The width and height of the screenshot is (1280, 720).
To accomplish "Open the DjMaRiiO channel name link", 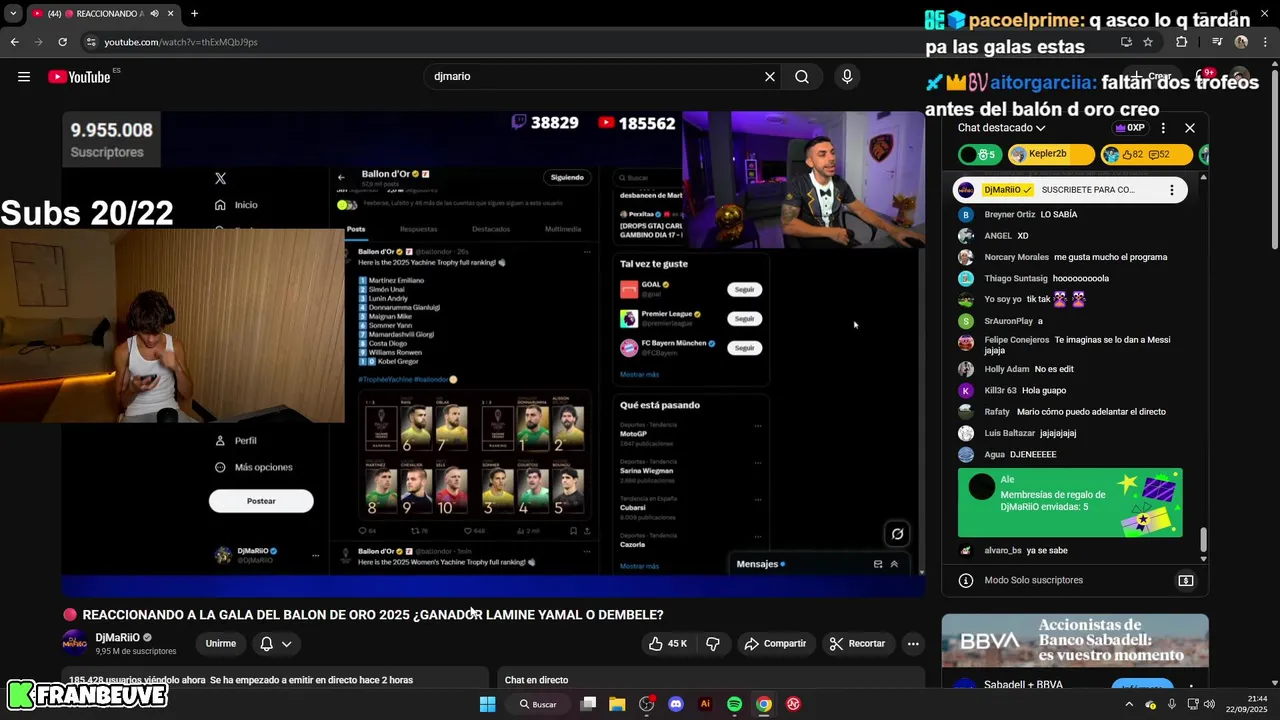I will (x=117, y=637).
